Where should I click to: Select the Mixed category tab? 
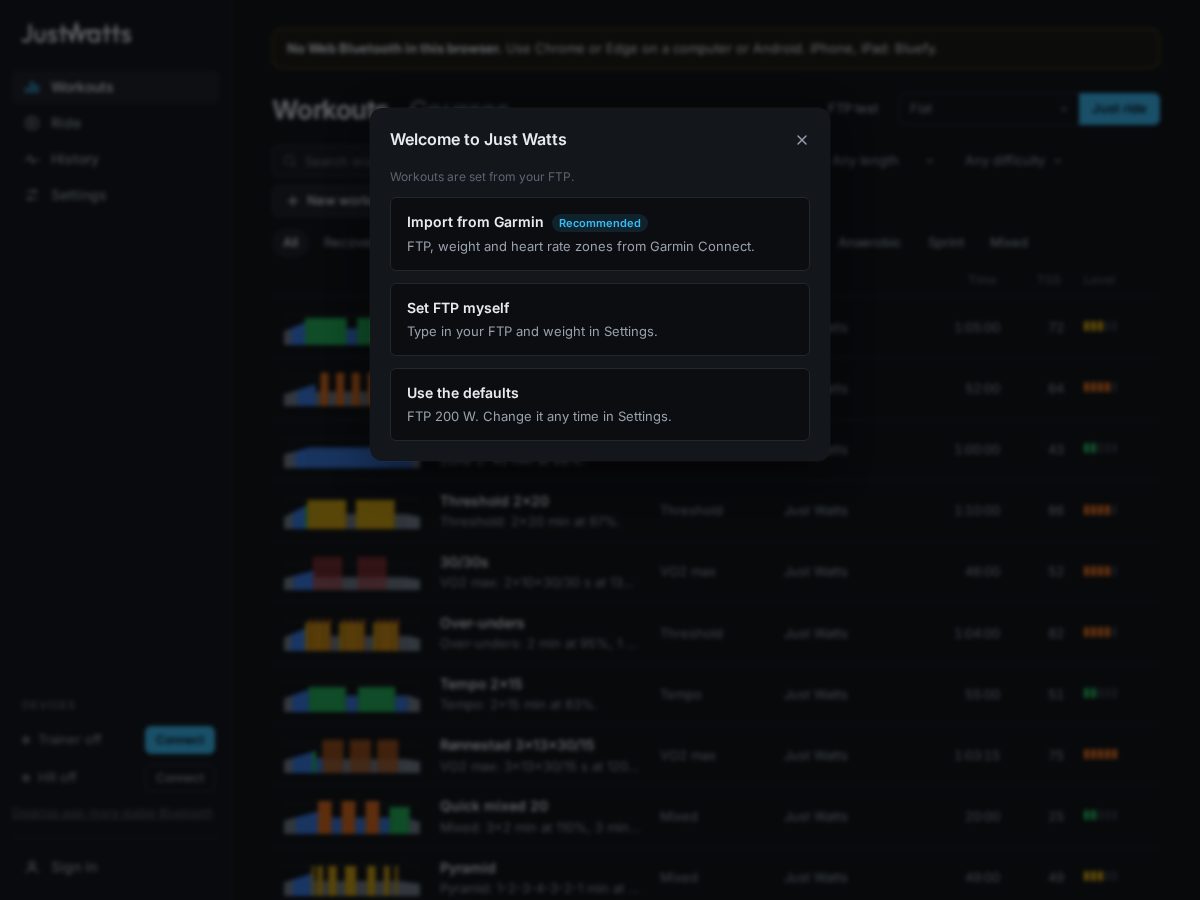coord(1008,242)
